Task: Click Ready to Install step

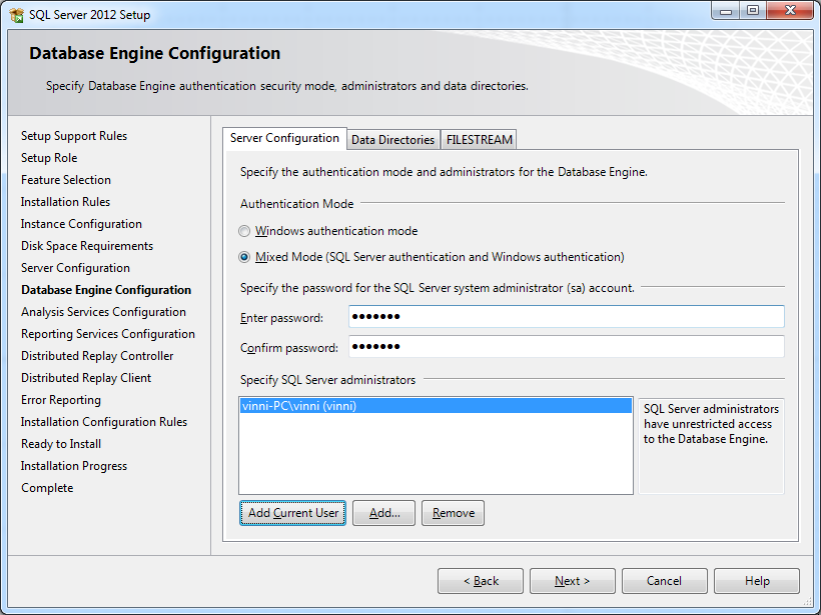Action: coord(61,444)
